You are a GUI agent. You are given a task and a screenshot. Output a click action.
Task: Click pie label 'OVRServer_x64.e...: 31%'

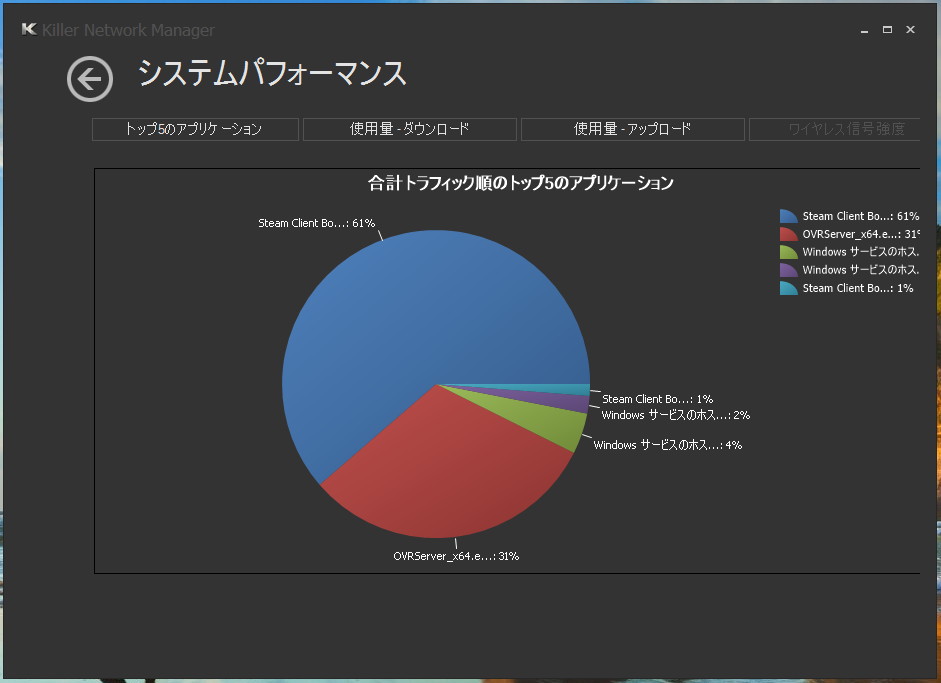pyautogui.click(x=456, y=556)
